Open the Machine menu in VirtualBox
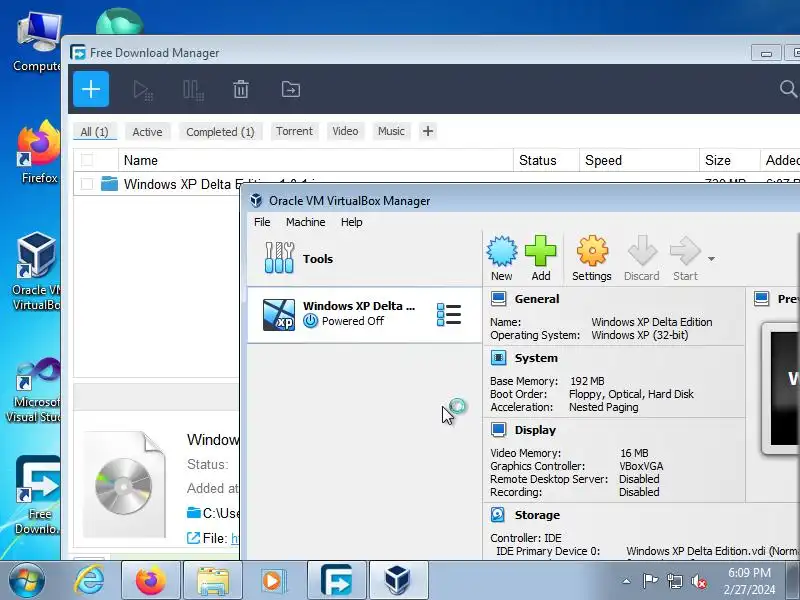The image size is (800, 600). click(306, 222)
